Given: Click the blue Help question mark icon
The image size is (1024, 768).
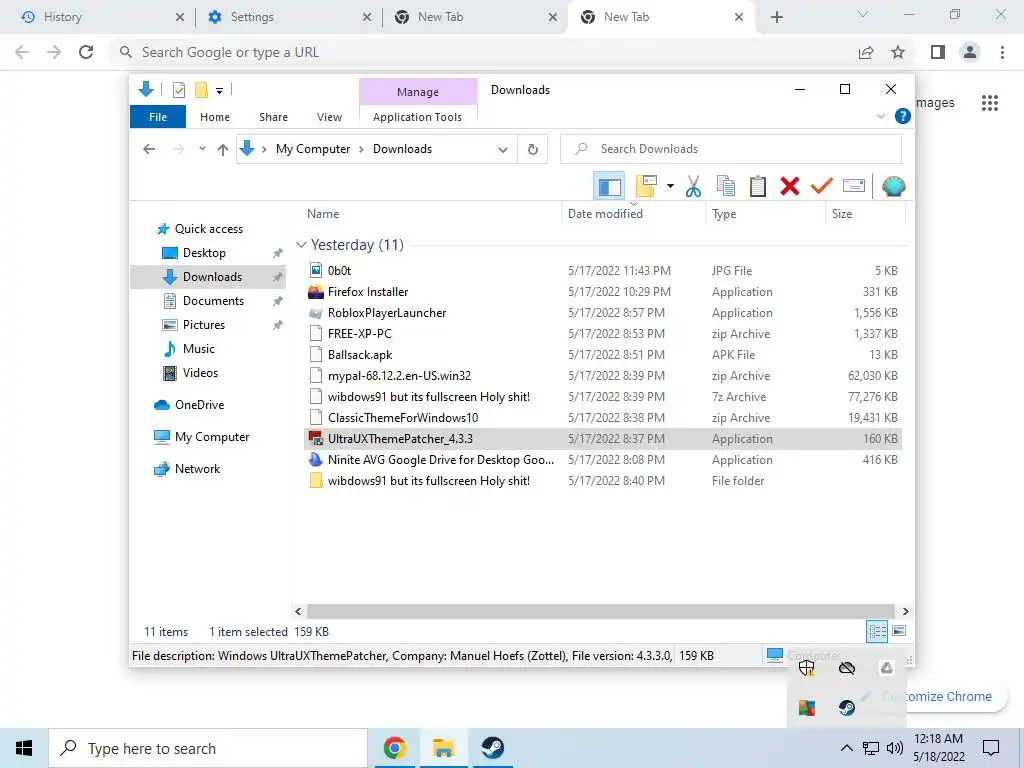Looking at the screenshot, I should click(903, 116).
